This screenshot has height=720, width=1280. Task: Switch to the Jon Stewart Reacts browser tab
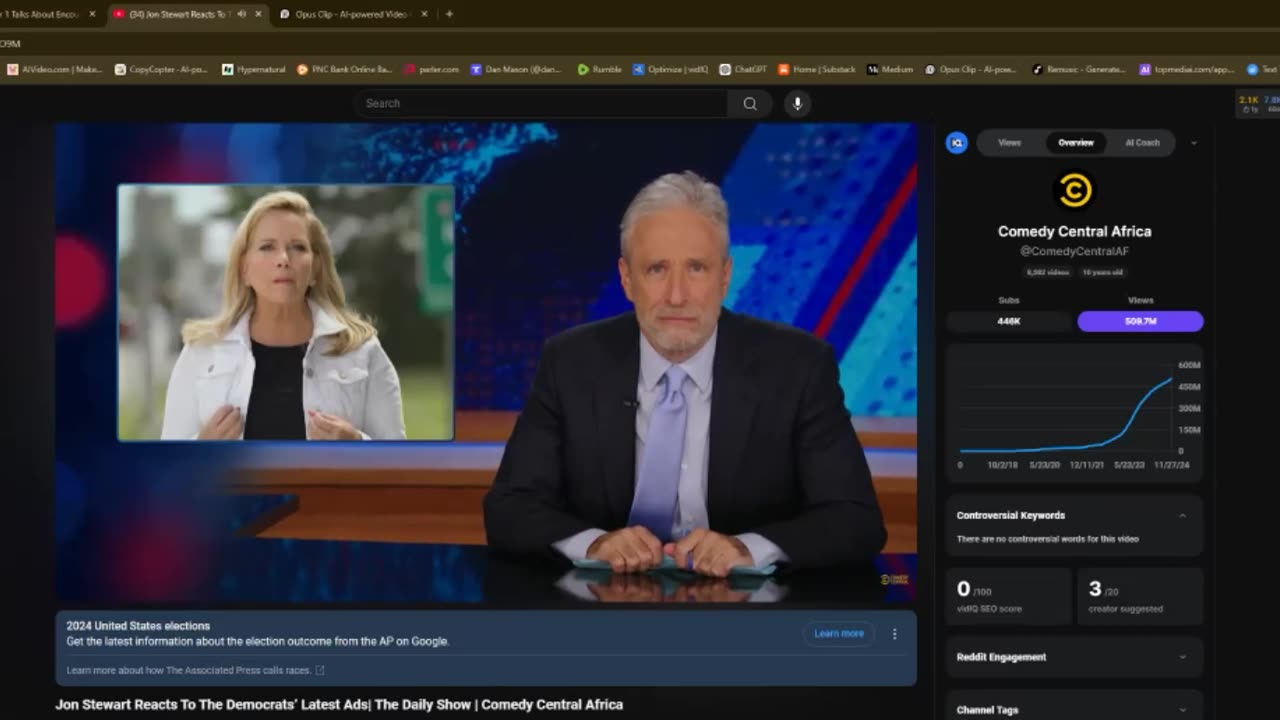(187, 14)
